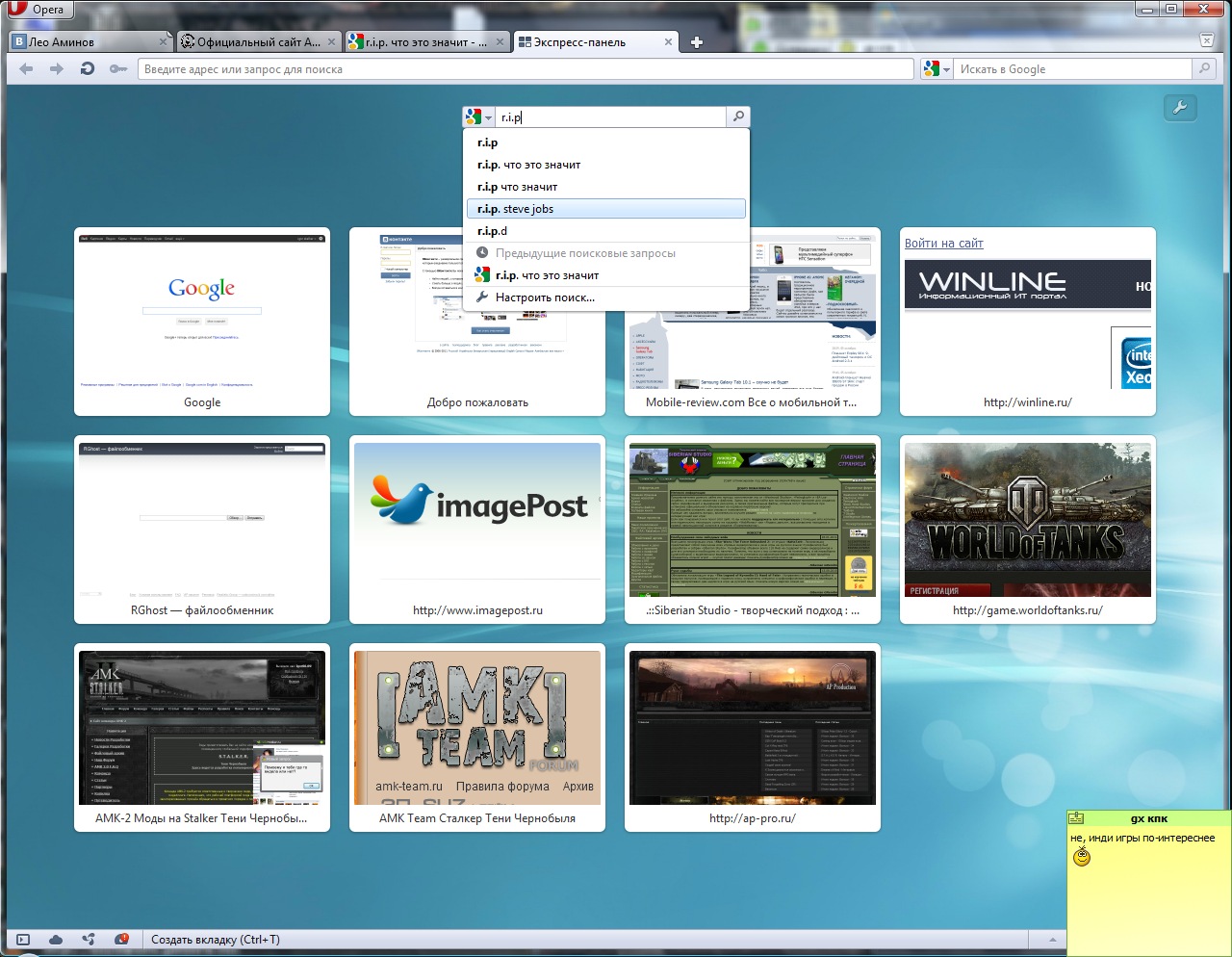Open the Opera main menu button
Screen dimensions: 1232x957
tap(38, 10)
